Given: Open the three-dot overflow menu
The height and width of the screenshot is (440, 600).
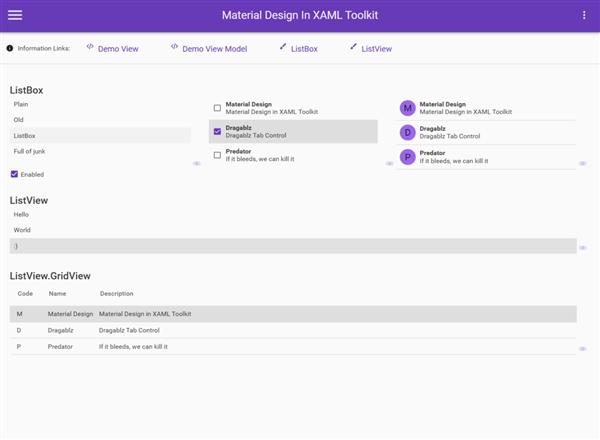Looking at the screenshot, I should 584,15.
